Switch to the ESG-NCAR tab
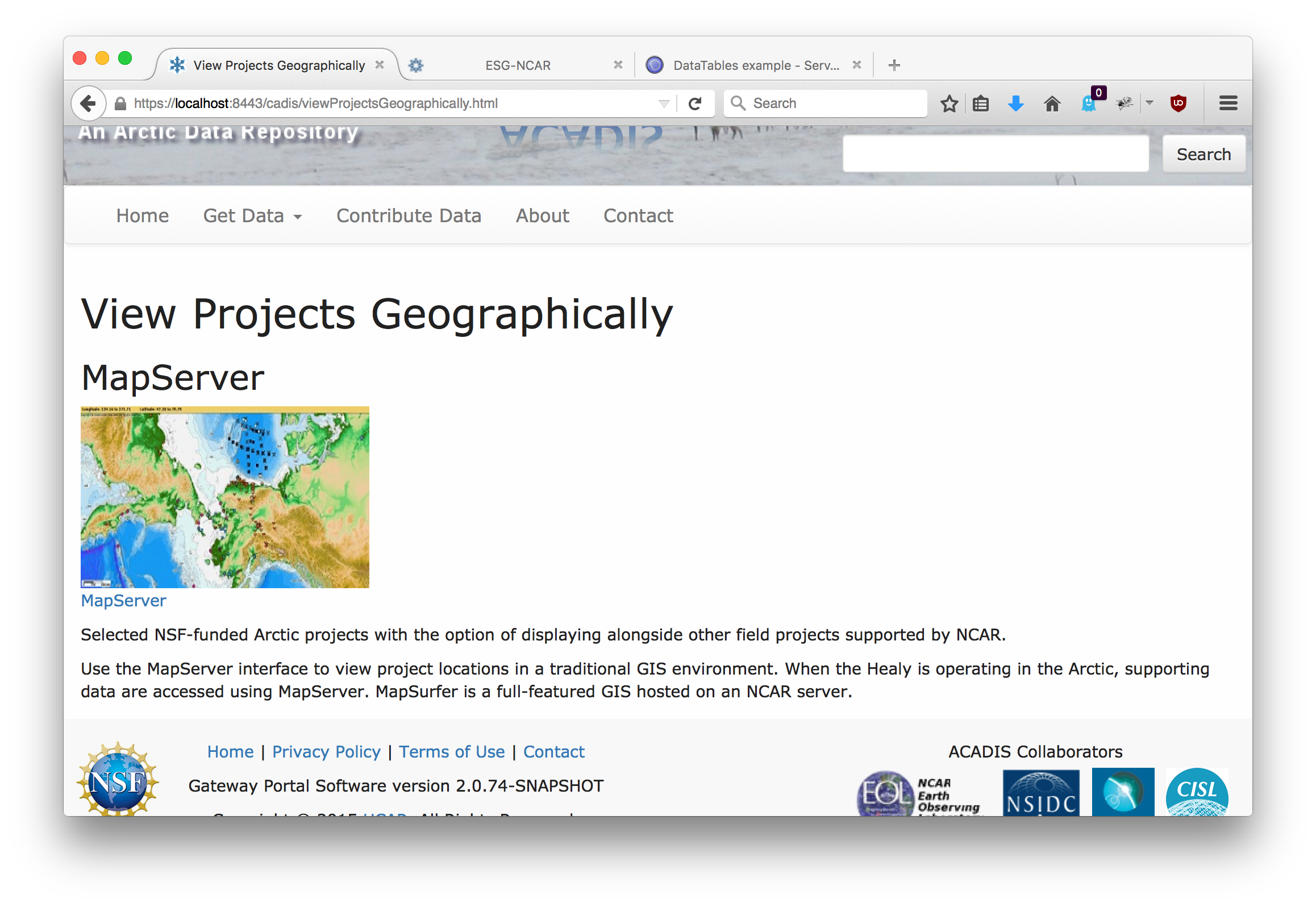This screenshot has height=907, width=1316. [518, 65]
